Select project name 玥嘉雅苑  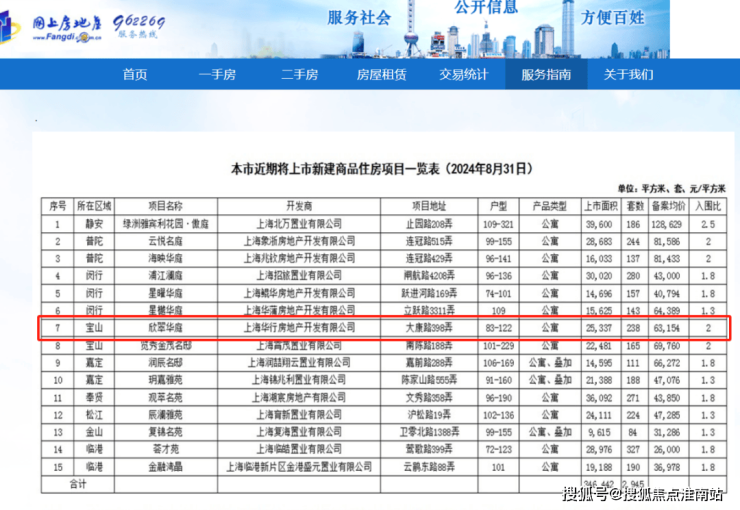(x=165, y=380)
